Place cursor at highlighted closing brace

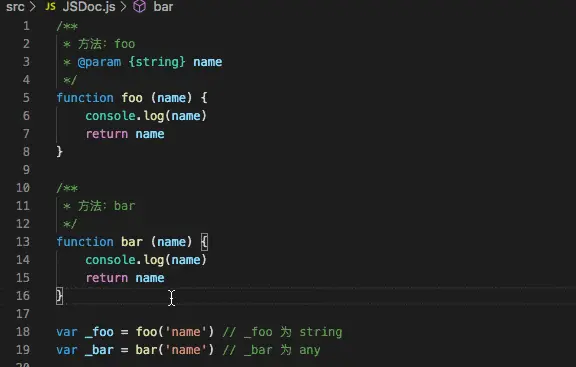[x=60, y=296]
